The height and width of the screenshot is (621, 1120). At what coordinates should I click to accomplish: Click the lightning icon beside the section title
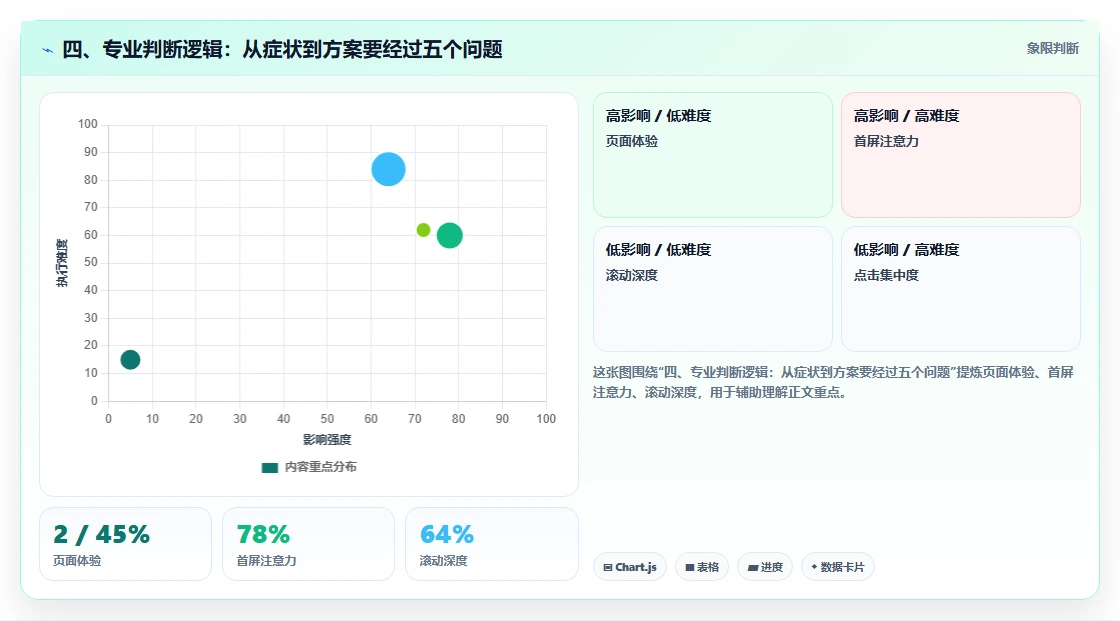tap(48, 50)
